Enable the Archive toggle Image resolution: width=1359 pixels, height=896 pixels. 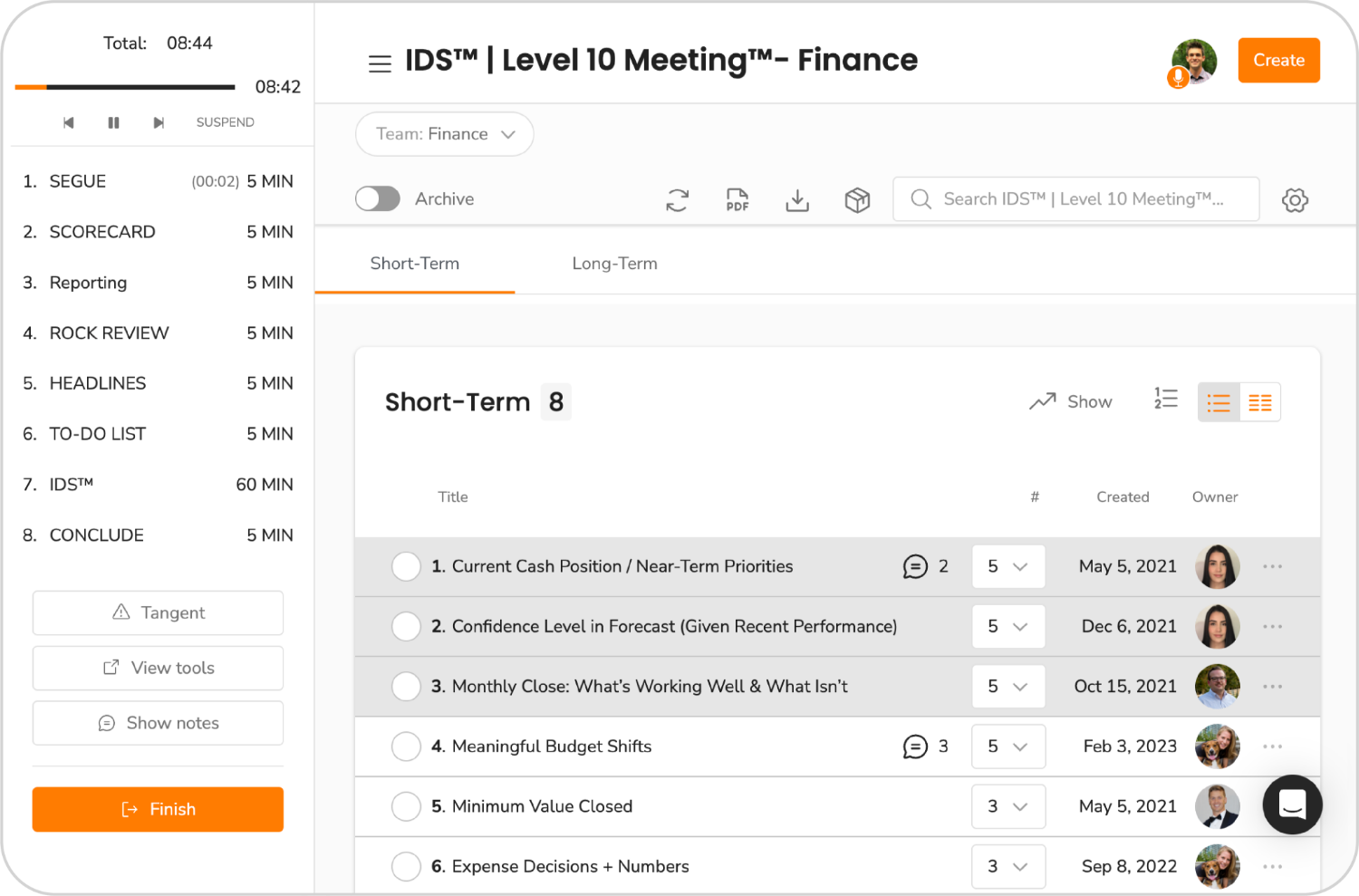click(x=378, y=198)
